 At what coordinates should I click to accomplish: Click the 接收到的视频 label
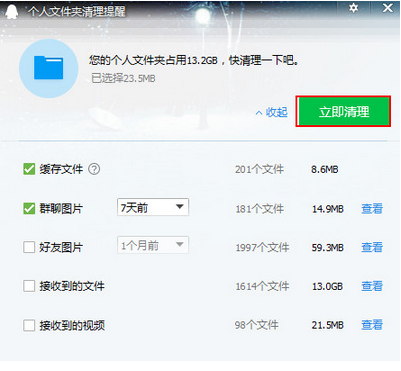click(72, 325)
